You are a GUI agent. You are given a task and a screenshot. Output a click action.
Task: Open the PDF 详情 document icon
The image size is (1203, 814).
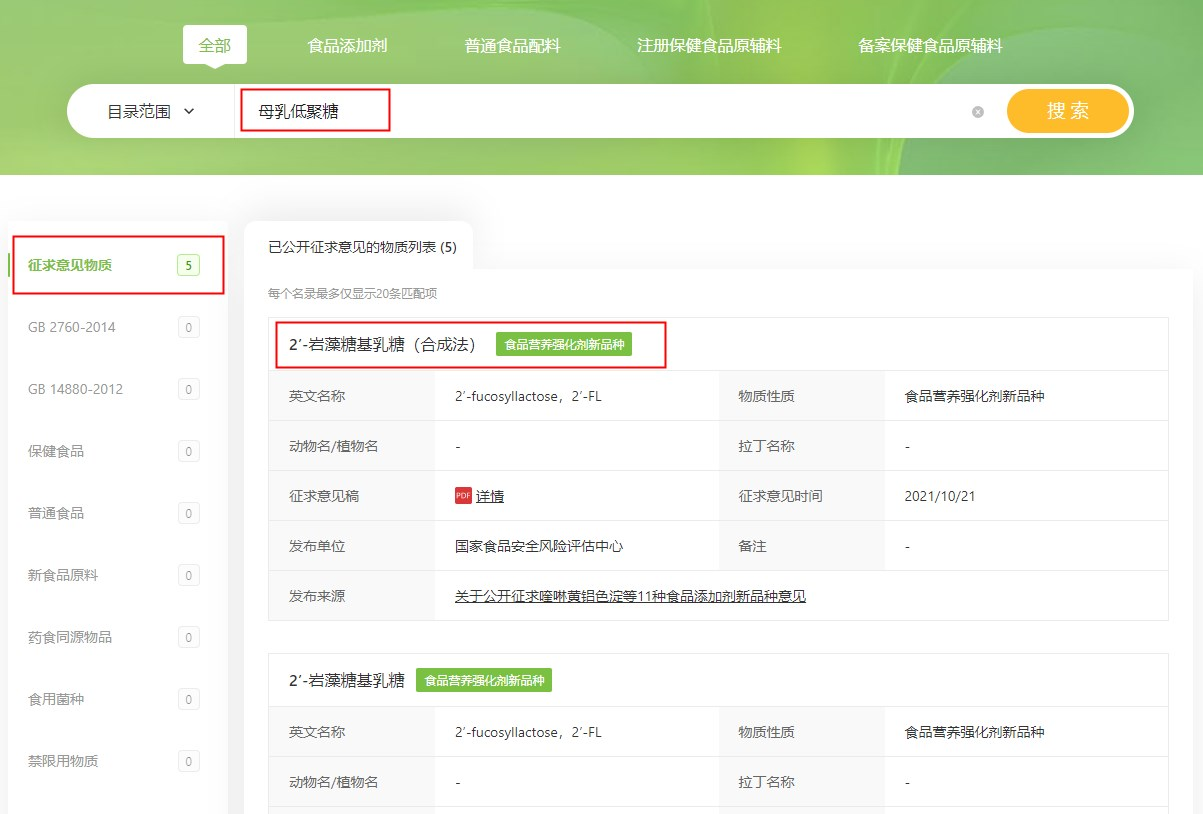click(478, 495)
